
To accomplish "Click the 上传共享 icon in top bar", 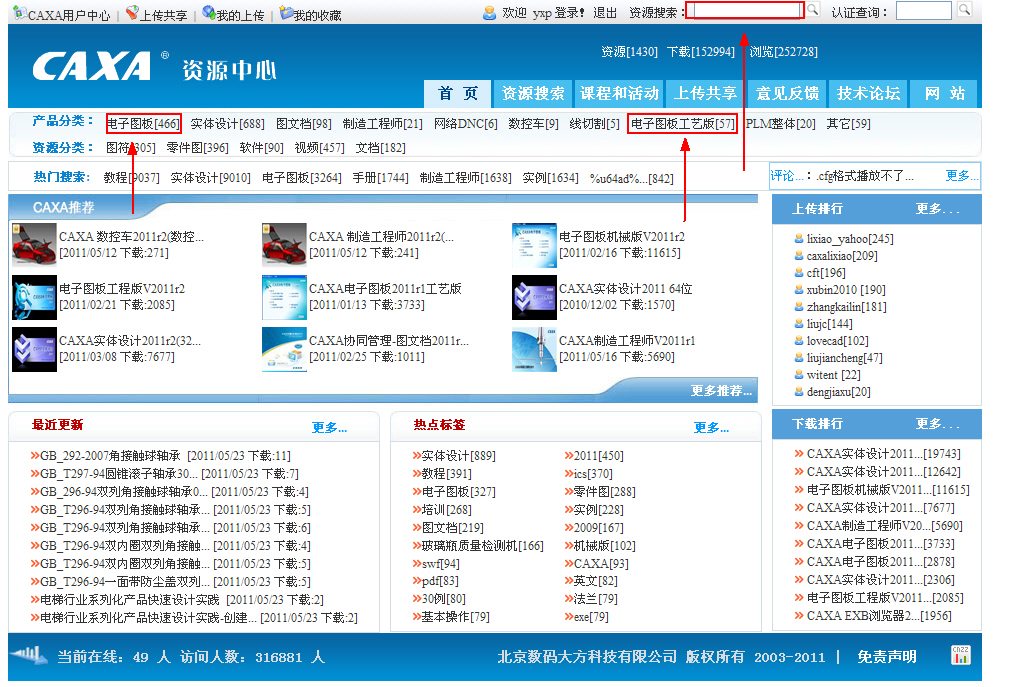I will [x=132, y=14].
